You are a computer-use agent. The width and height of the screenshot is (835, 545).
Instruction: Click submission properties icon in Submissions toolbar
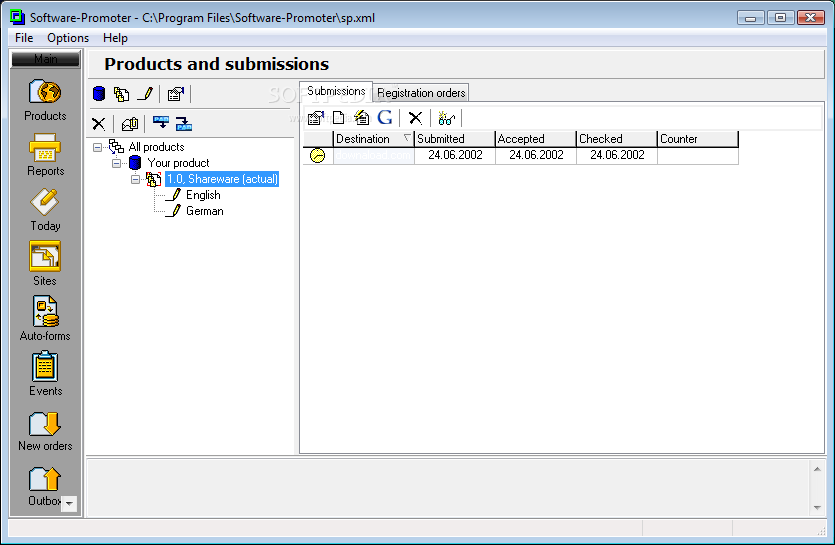(x=316, y=118)
